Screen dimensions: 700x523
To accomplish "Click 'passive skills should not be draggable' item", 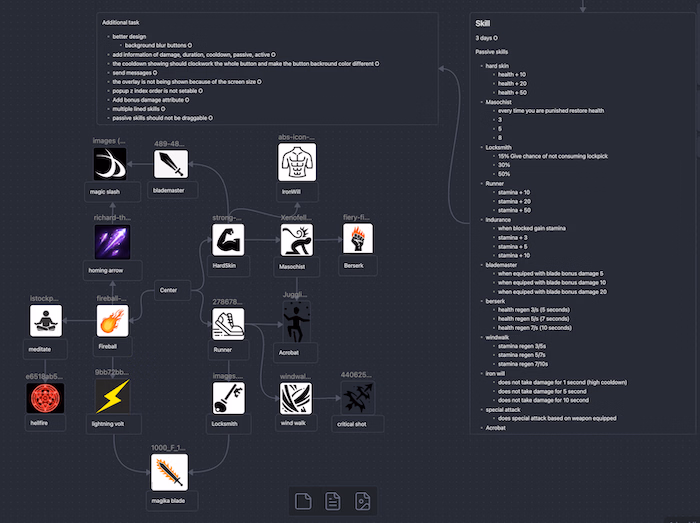I will (x=162, y=118).
